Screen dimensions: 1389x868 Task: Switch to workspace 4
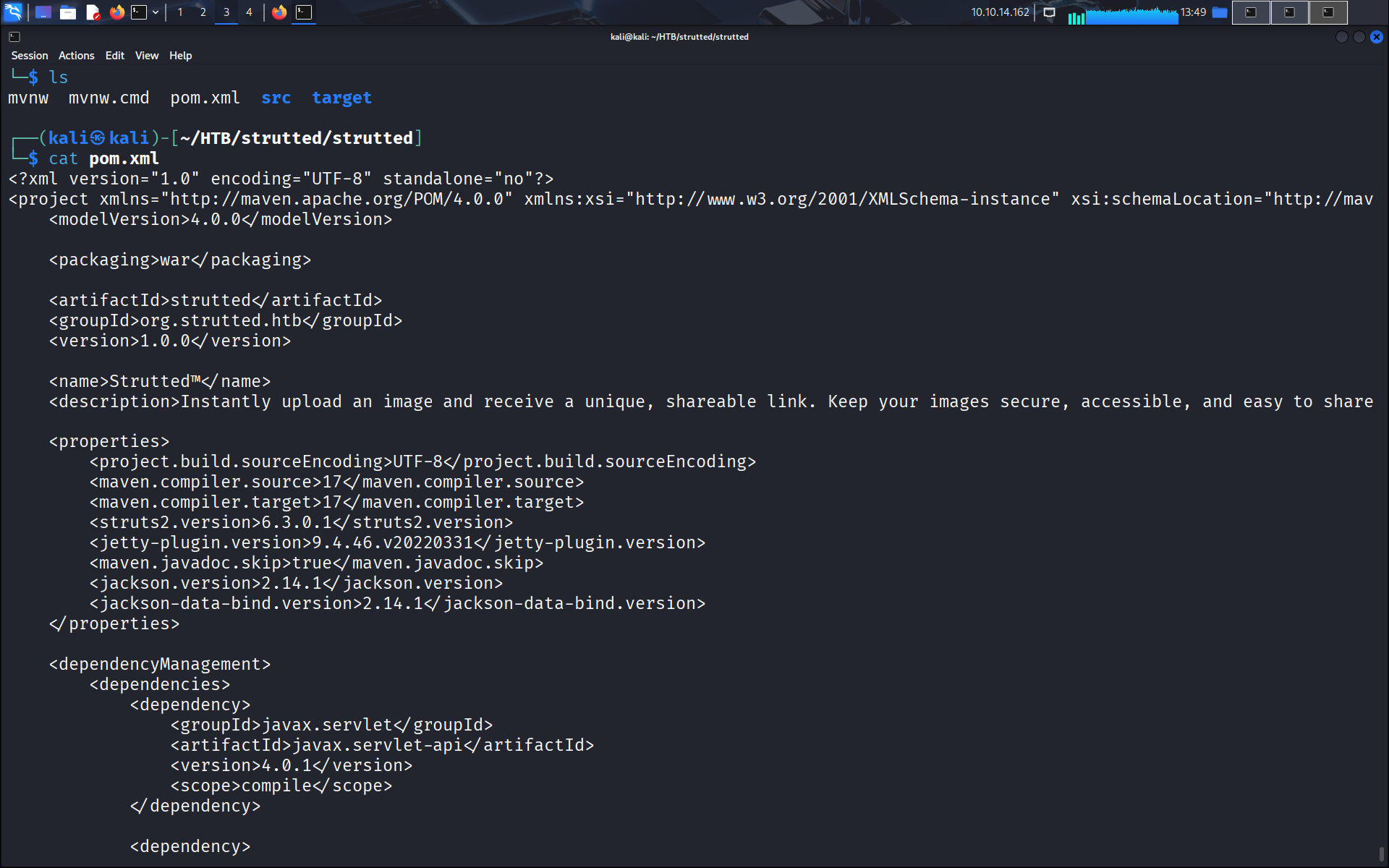click(249, 12)
